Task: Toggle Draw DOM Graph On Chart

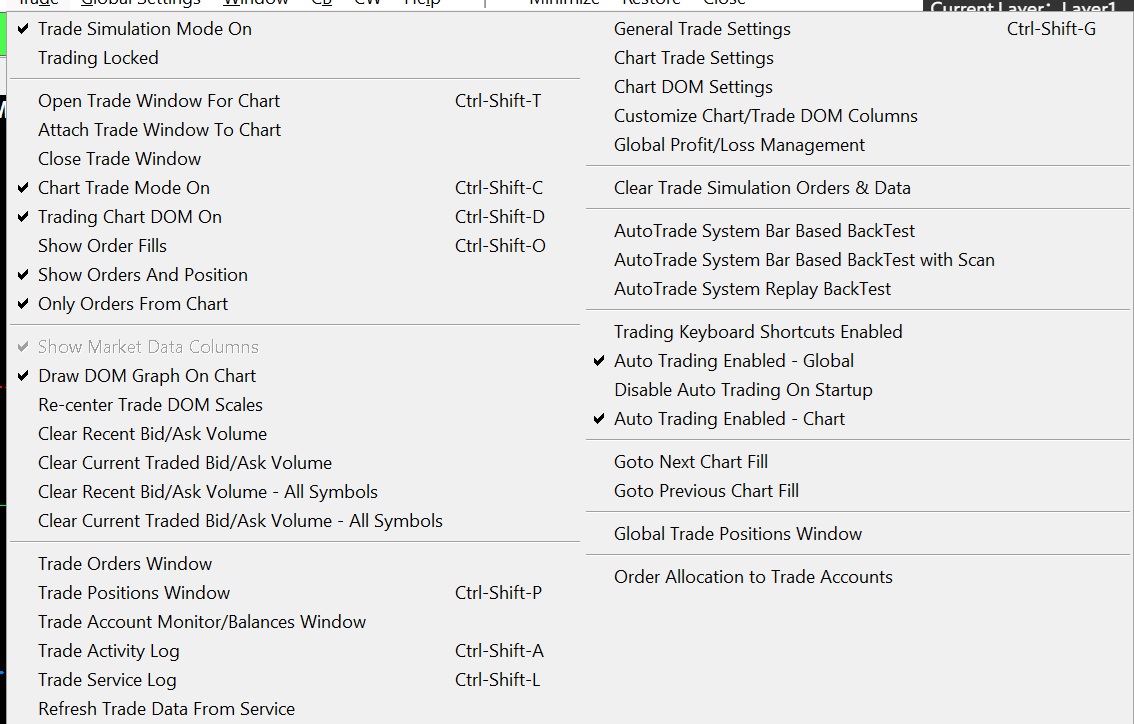Action: pos(147,376)
